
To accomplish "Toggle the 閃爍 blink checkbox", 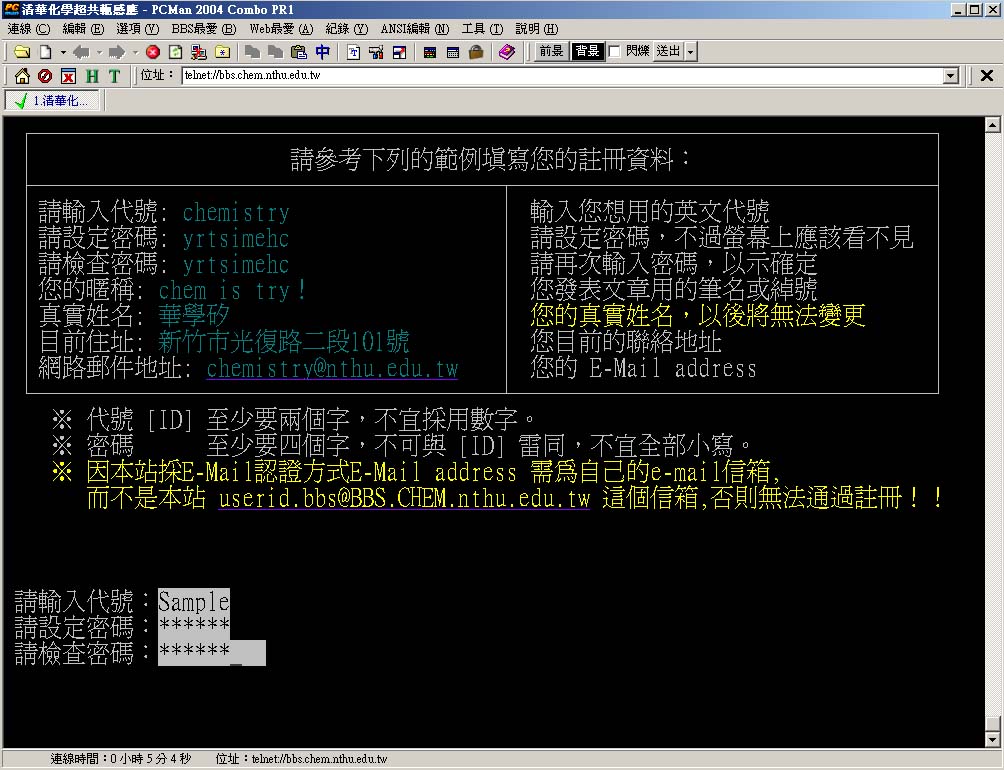I will coord(615,52).
